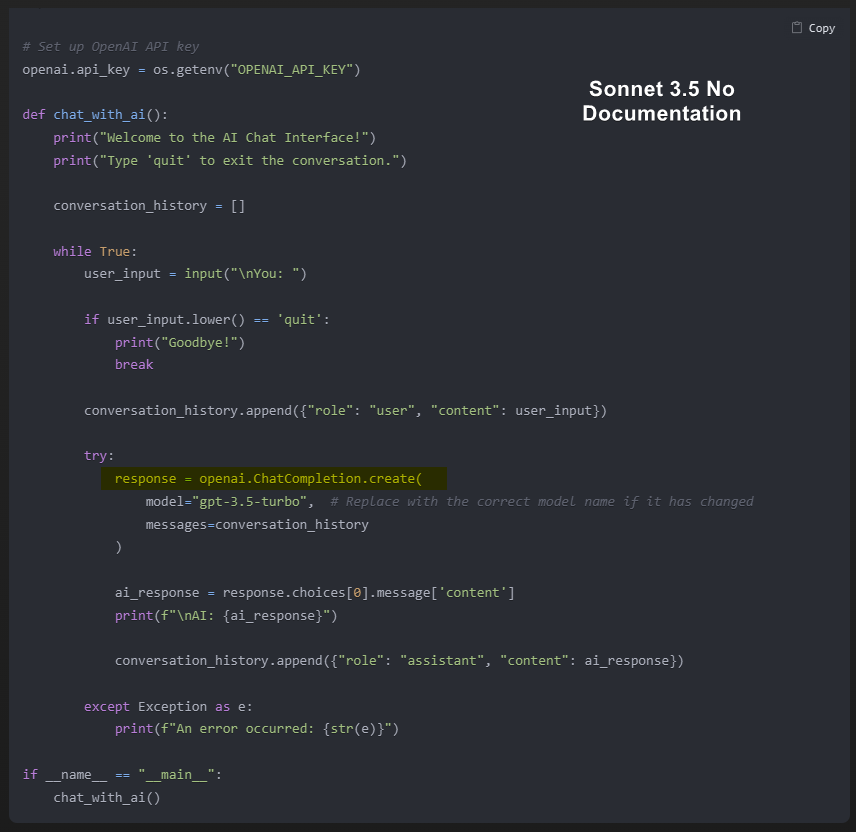The height and width of the screenshot is (832, 856).
Task: Click the "Sonnet 3.5 No Documentation" heading
Action: point(661,100)
